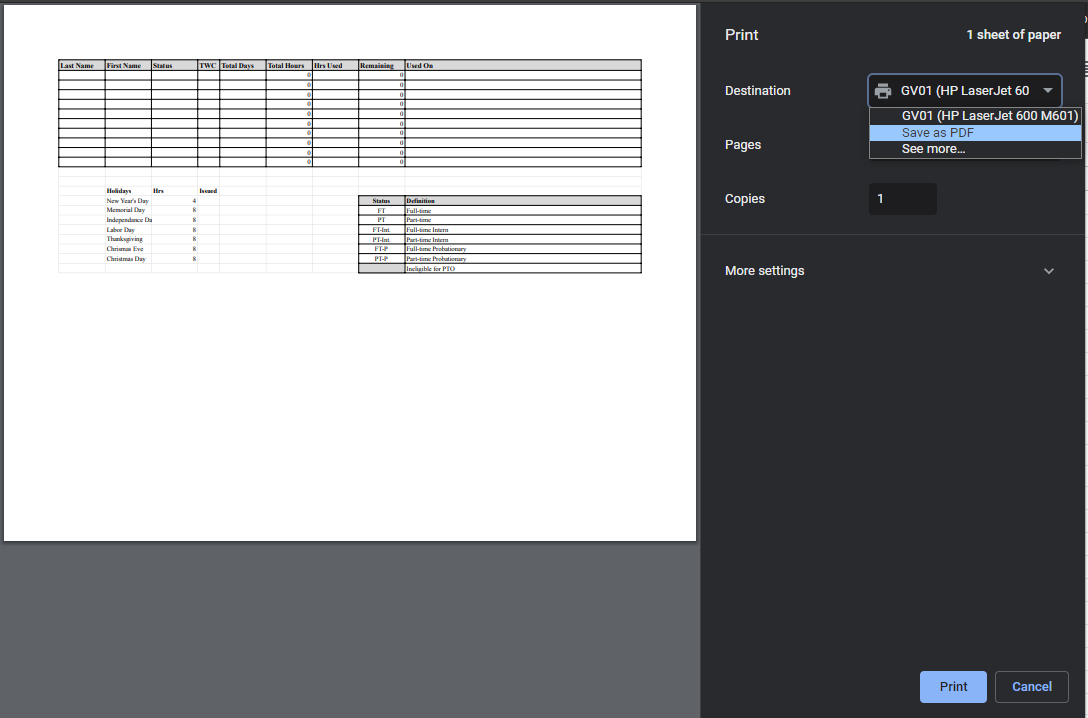
Task: Expand More settings using the chevron
Action: coord(1048,271)
